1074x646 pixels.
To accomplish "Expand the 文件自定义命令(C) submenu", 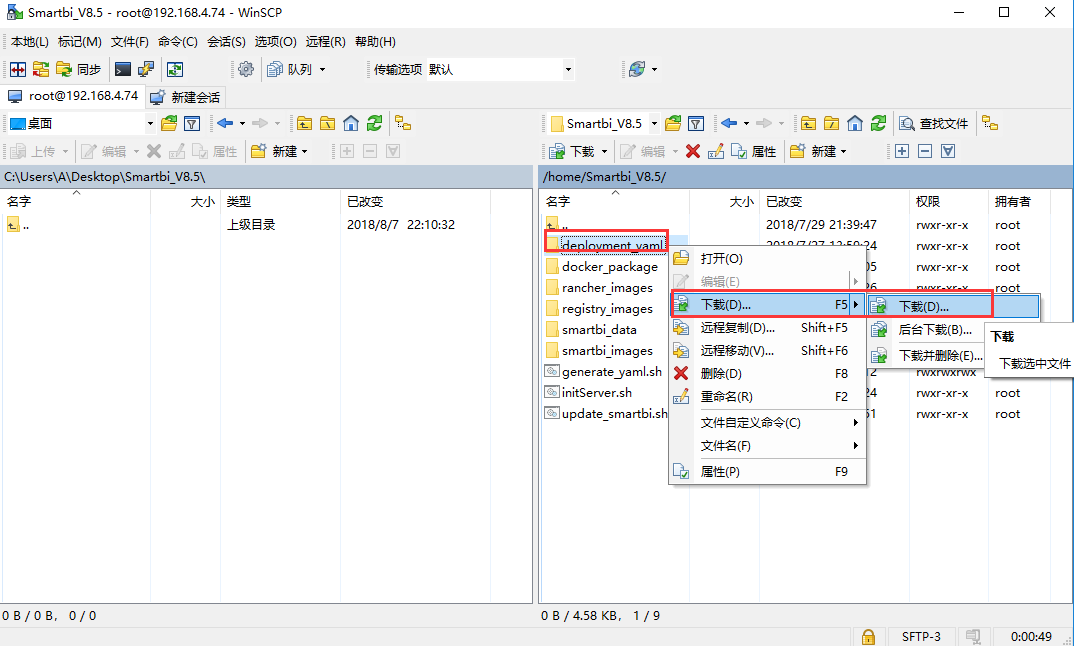I will tap(767, 423).
